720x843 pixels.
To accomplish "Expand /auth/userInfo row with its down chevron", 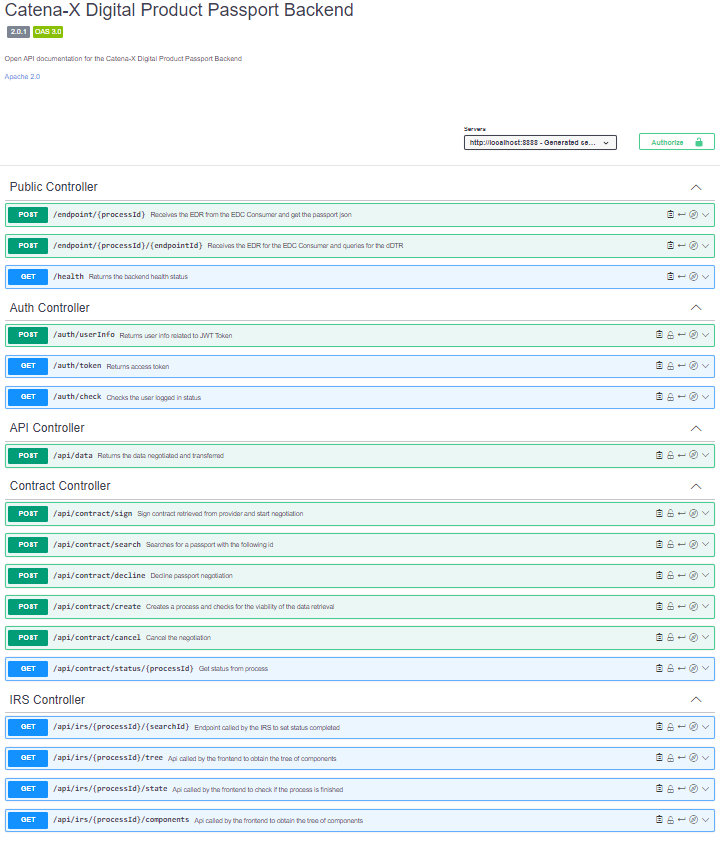I will (x=705, y=334).
